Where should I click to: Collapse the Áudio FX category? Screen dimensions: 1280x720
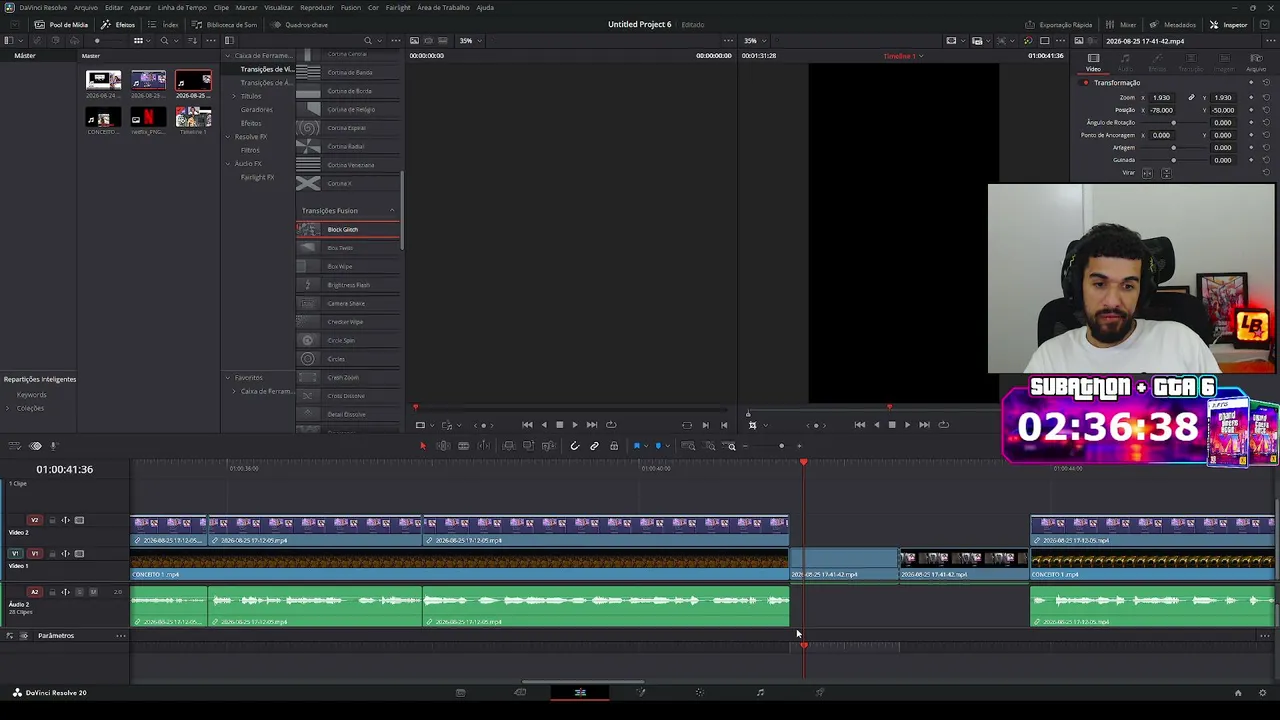coord(228,164)
